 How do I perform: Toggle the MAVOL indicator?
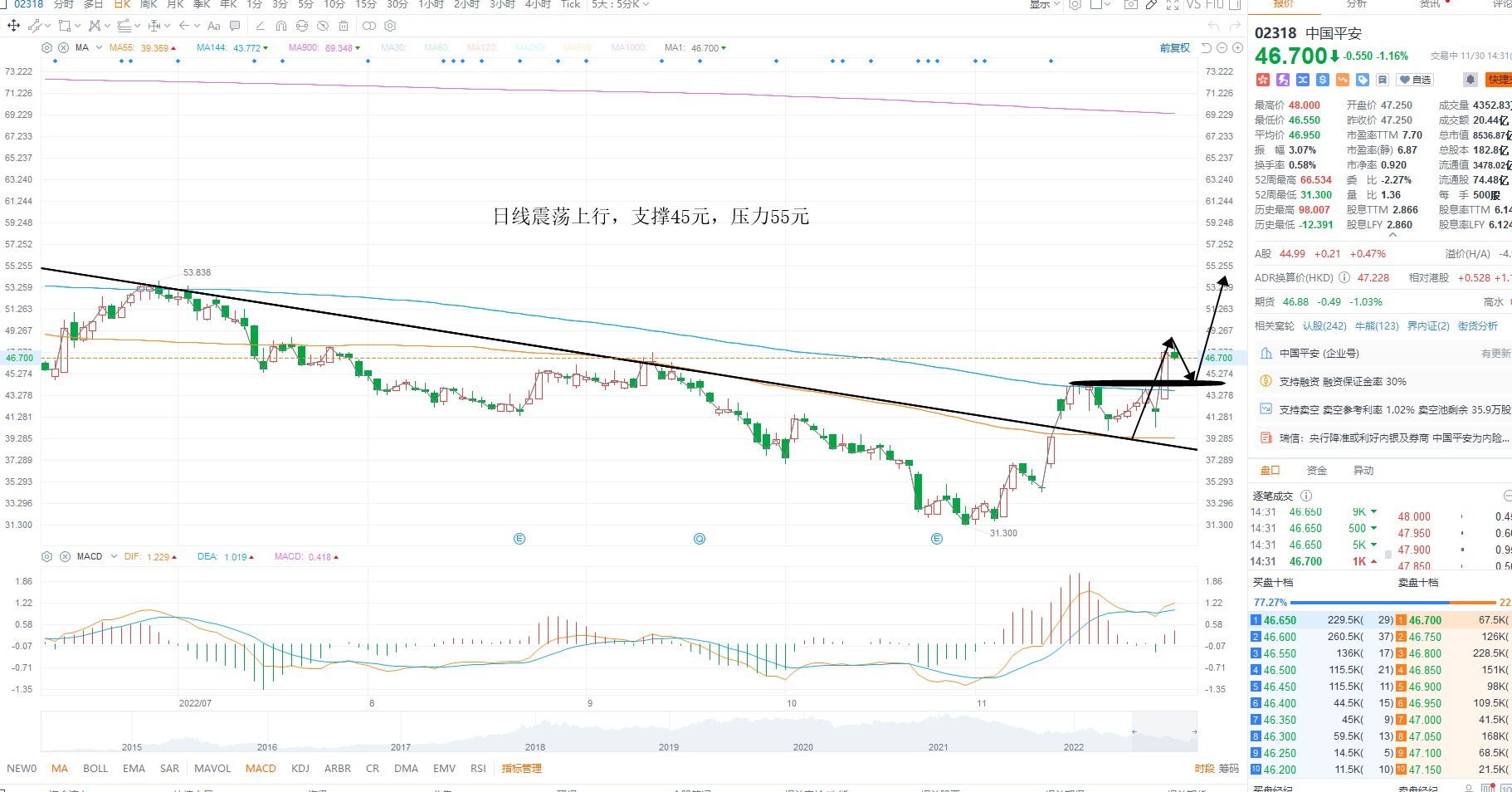pyautogui.click(x=212, y=768)
